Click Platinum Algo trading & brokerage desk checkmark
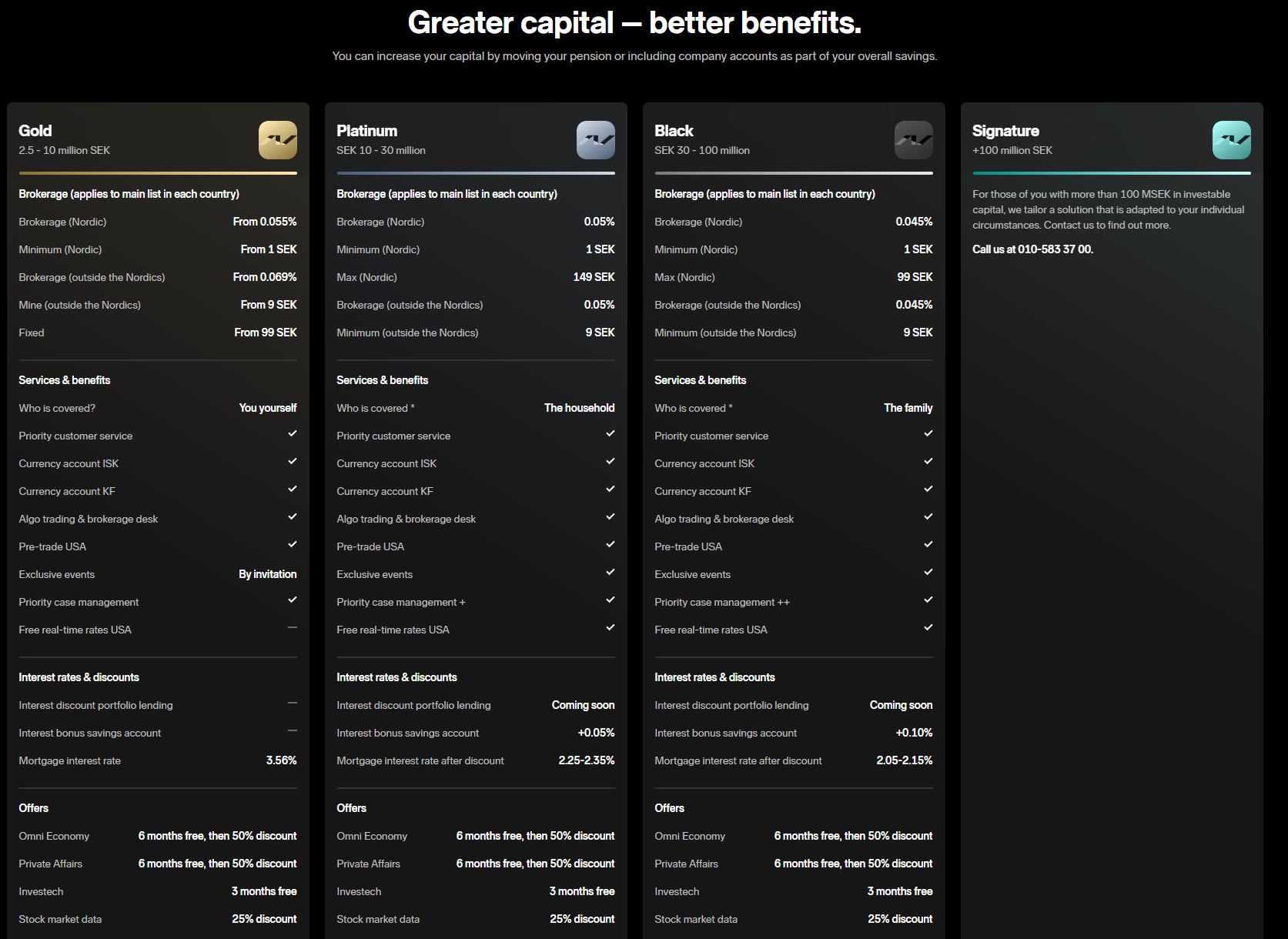This screenshot has width=1288, height=939. 611,517
